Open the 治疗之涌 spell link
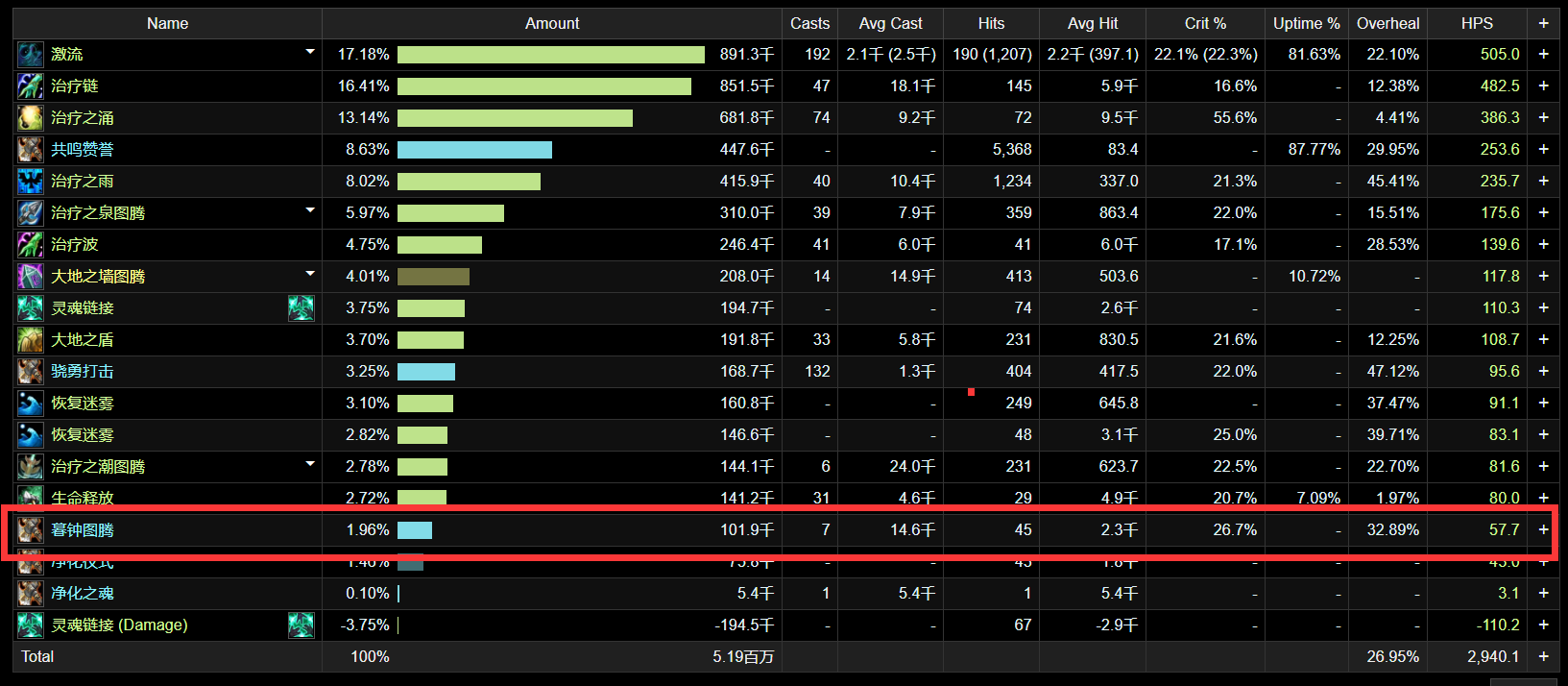The image size is (1568, 686). (83, 118)
